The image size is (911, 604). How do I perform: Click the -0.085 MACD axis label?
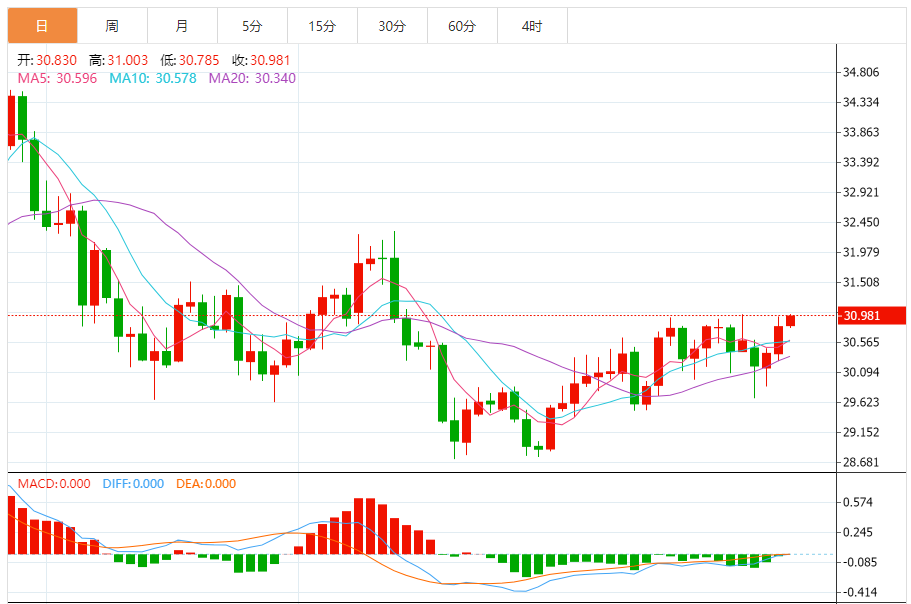[858, 562]
